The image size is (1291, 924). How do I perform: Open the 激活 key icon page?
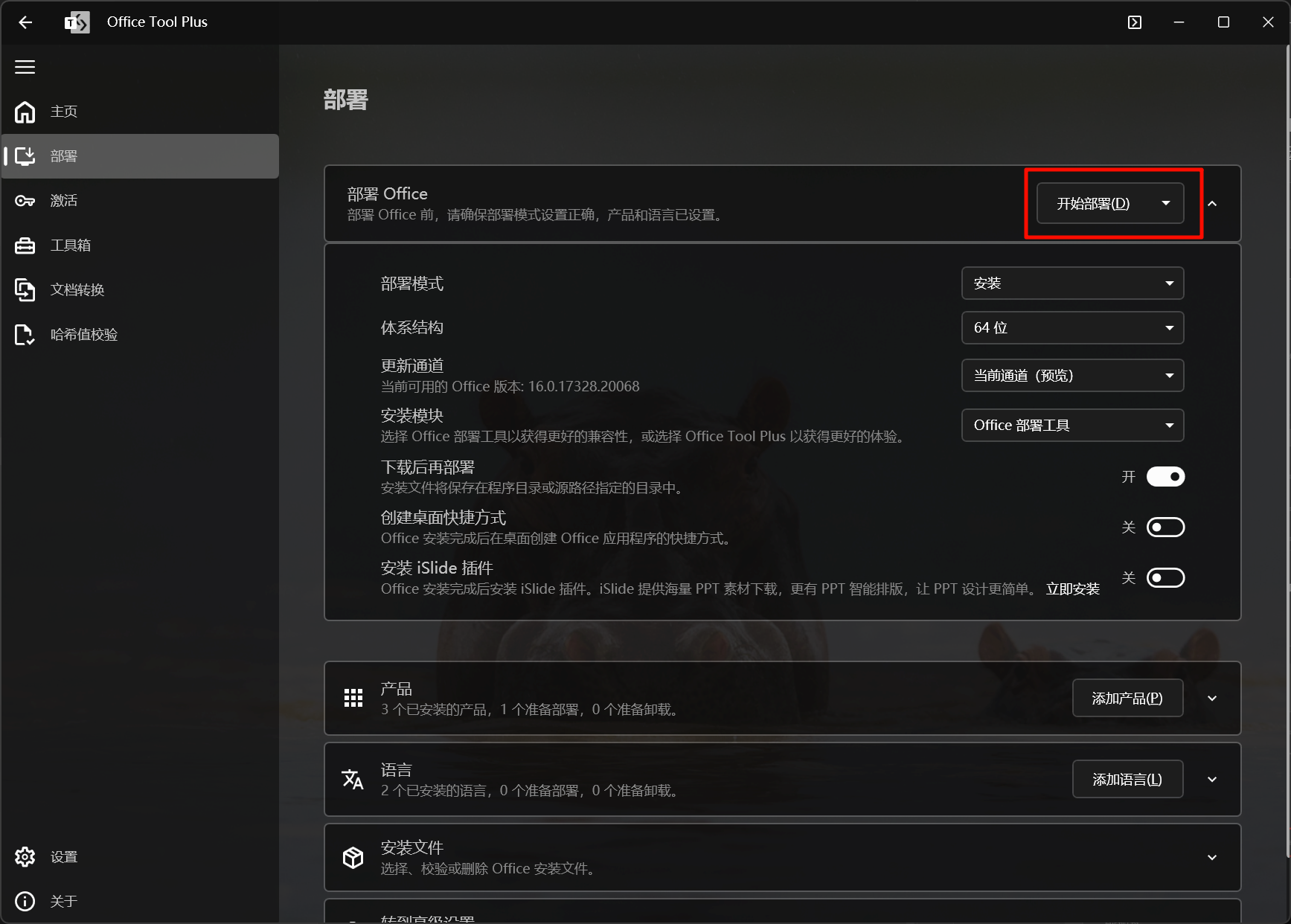(25, 201)
